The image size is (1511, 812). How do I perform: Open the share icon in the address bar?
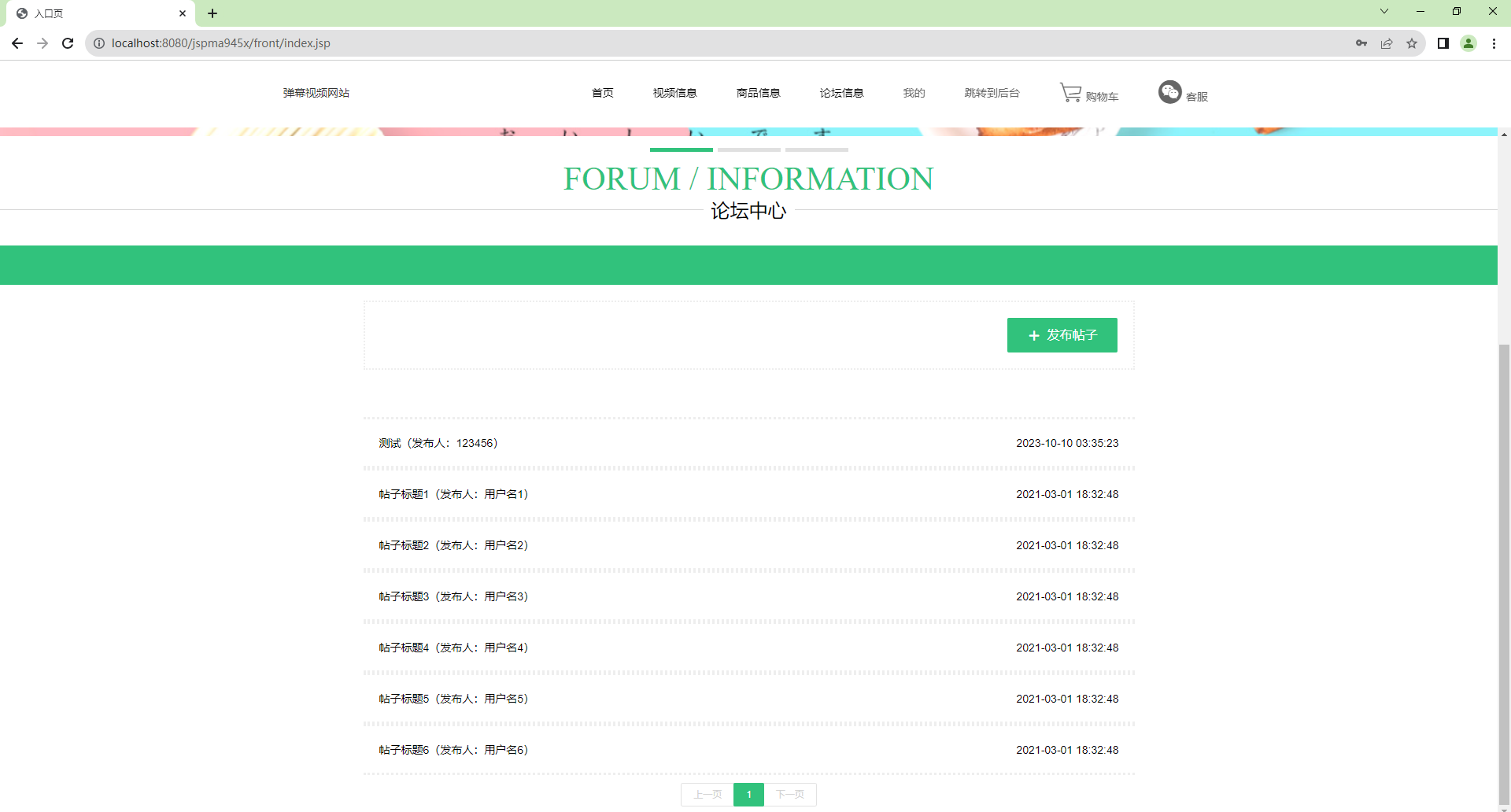pos(1387,43)
